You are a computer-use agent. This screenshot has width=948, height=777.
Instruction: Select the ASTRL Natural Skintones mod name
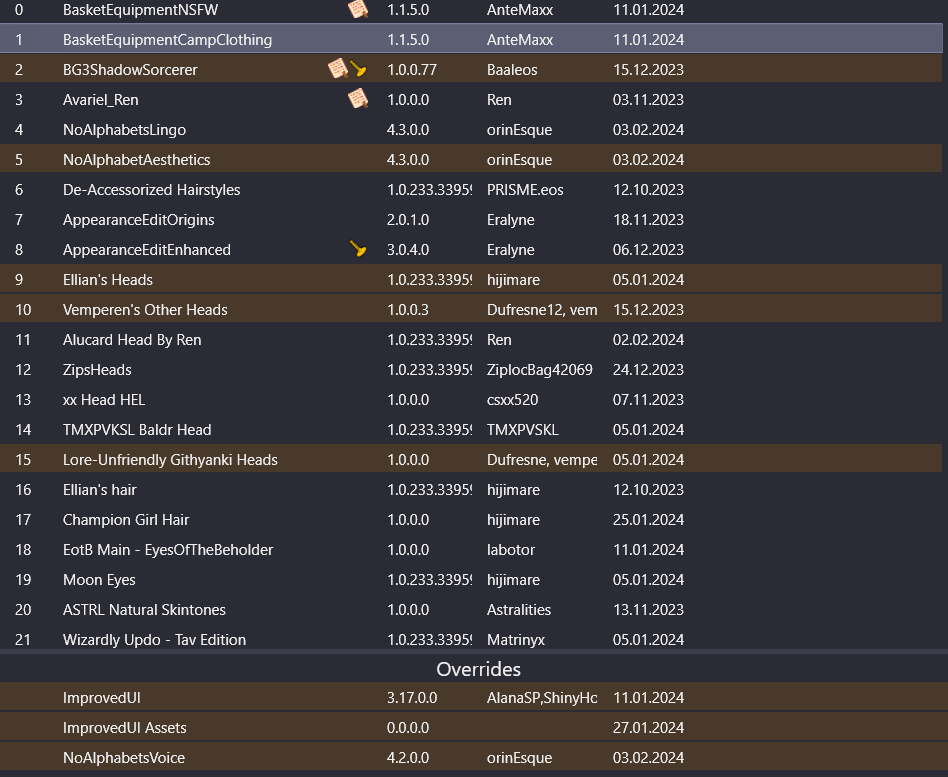coord(144,610)
